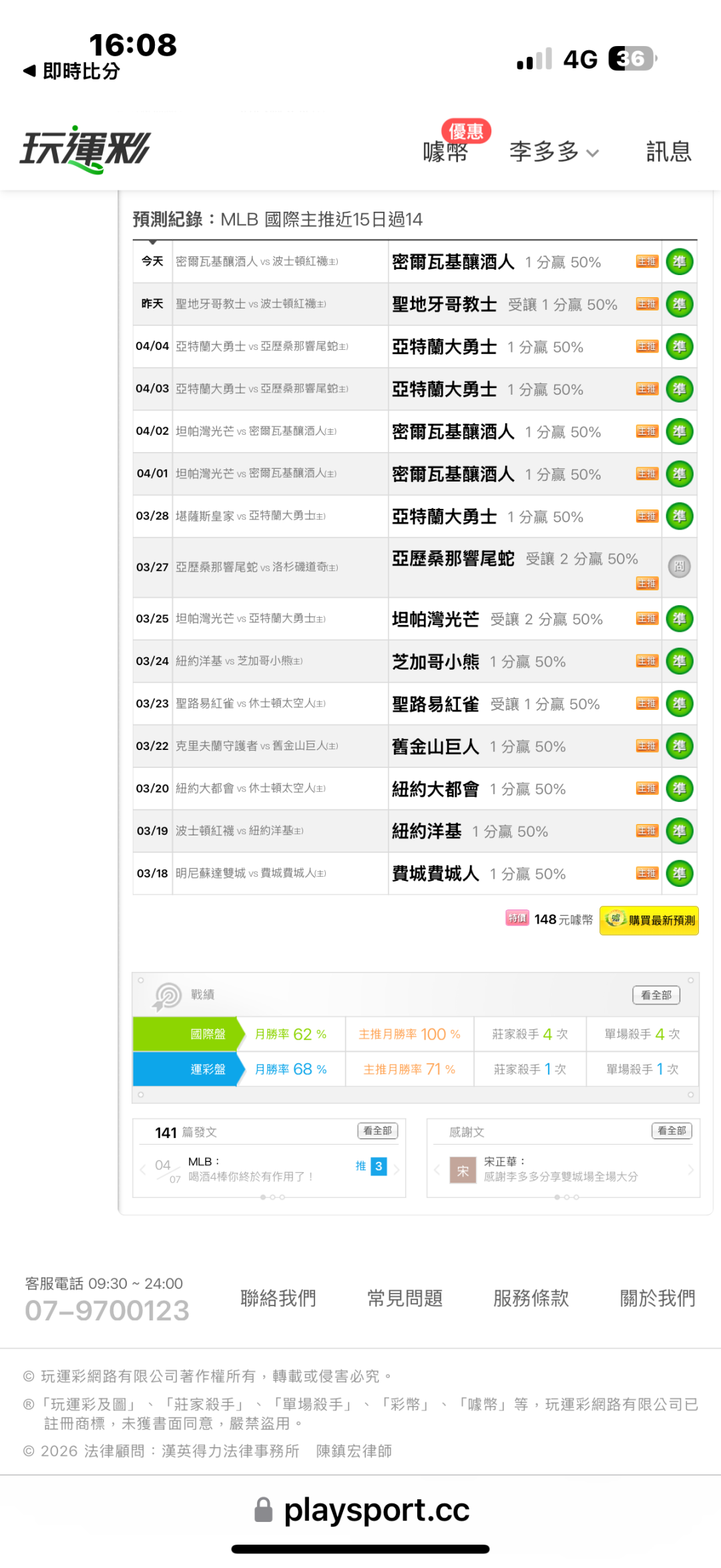Tap playsport.cc address bar
Screen dimensions: 721x1568
363,1510
